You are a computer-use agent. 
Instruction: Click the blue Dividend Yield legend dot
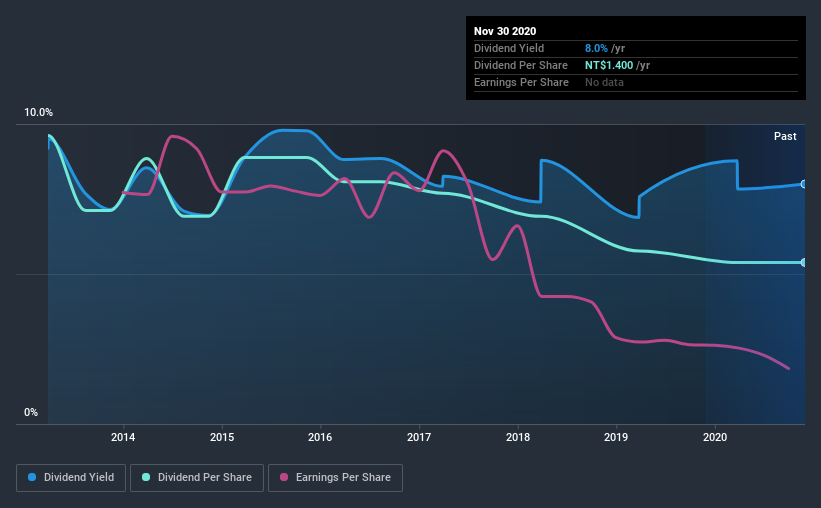pyautogui.click(x=32, y=477)
